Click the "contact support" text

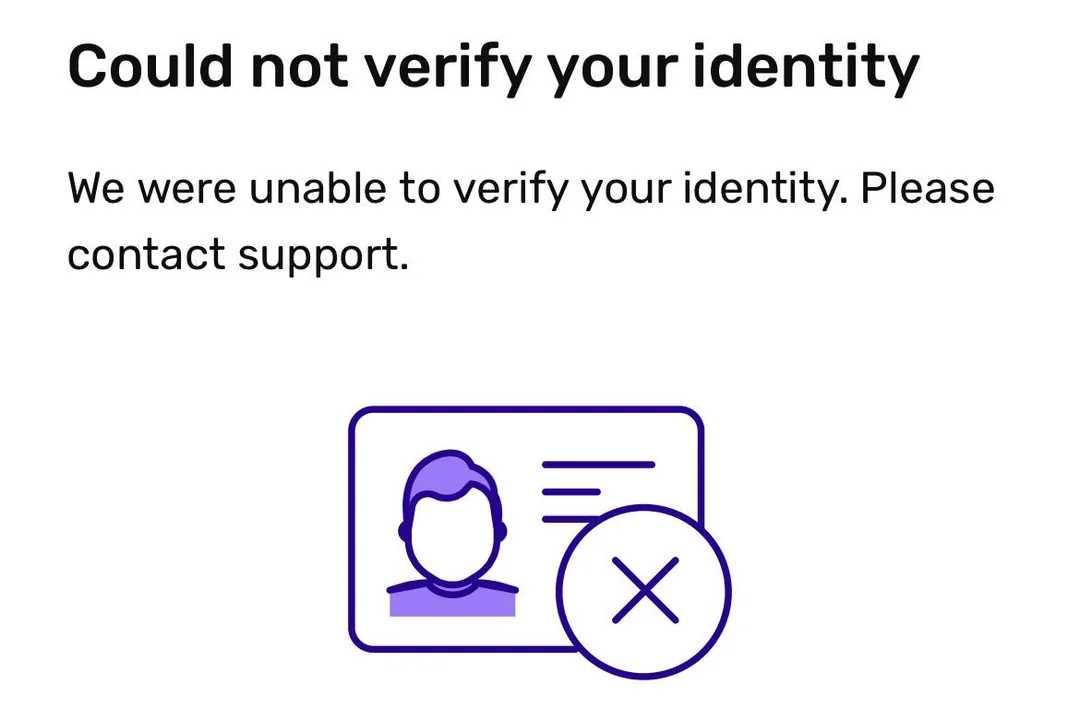238,254
